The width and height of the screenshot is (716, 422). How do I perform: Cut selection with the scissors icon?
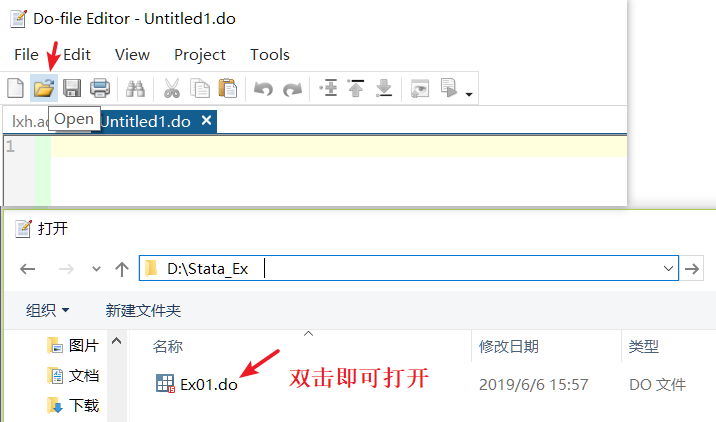[172, 88]
